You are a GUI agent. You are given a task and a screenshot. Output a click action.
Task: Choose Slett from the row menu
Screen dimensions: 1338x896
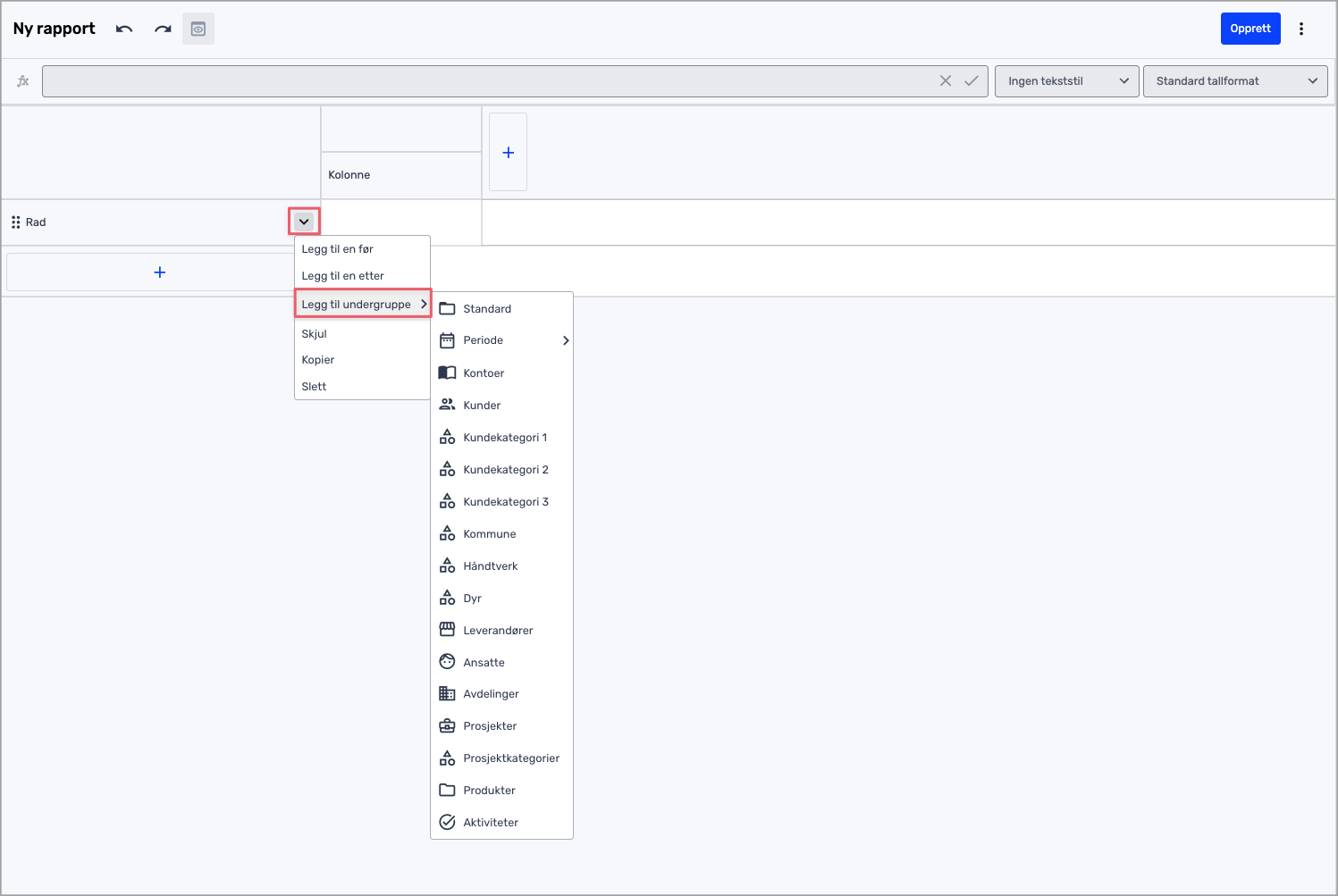coord(315,387)
